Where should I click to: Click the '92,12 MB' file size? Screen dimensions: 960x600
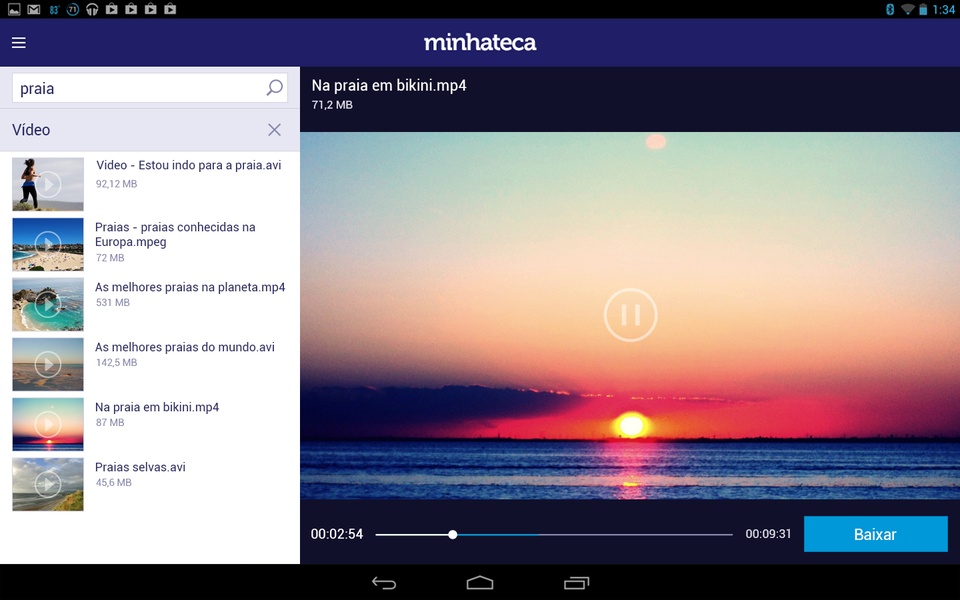(x=116, y=184)
